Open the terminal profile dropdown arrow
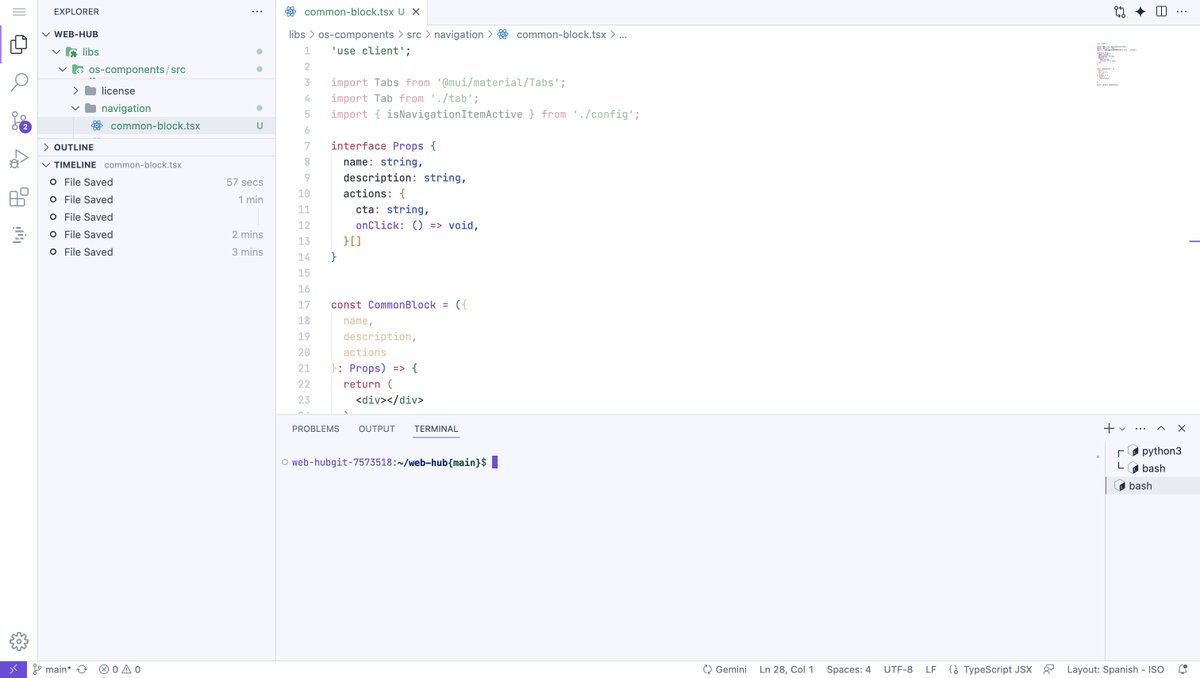Viewport: 1200px width, 678px height. (x=1120, y=428)
